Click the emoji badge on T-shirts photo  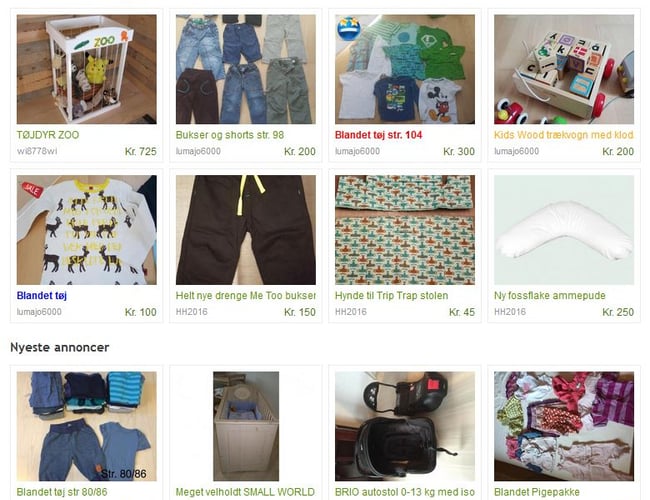(x=348, y=28)
